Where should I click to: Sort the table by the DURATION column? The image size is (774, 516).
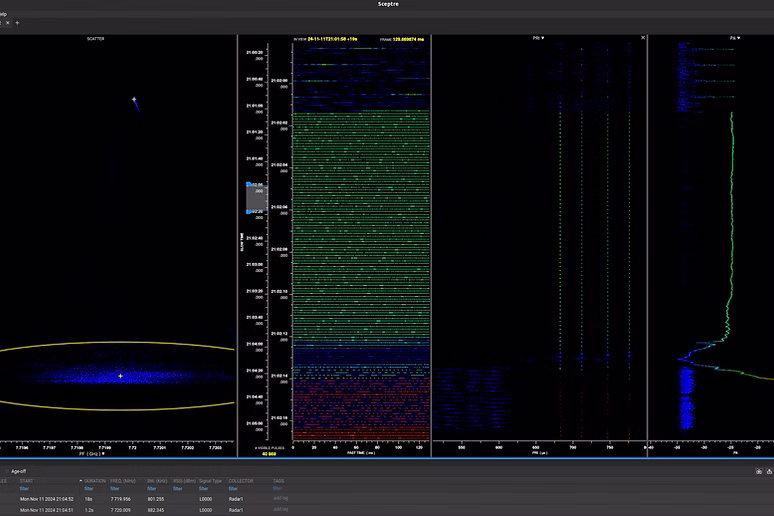(95, 481)
